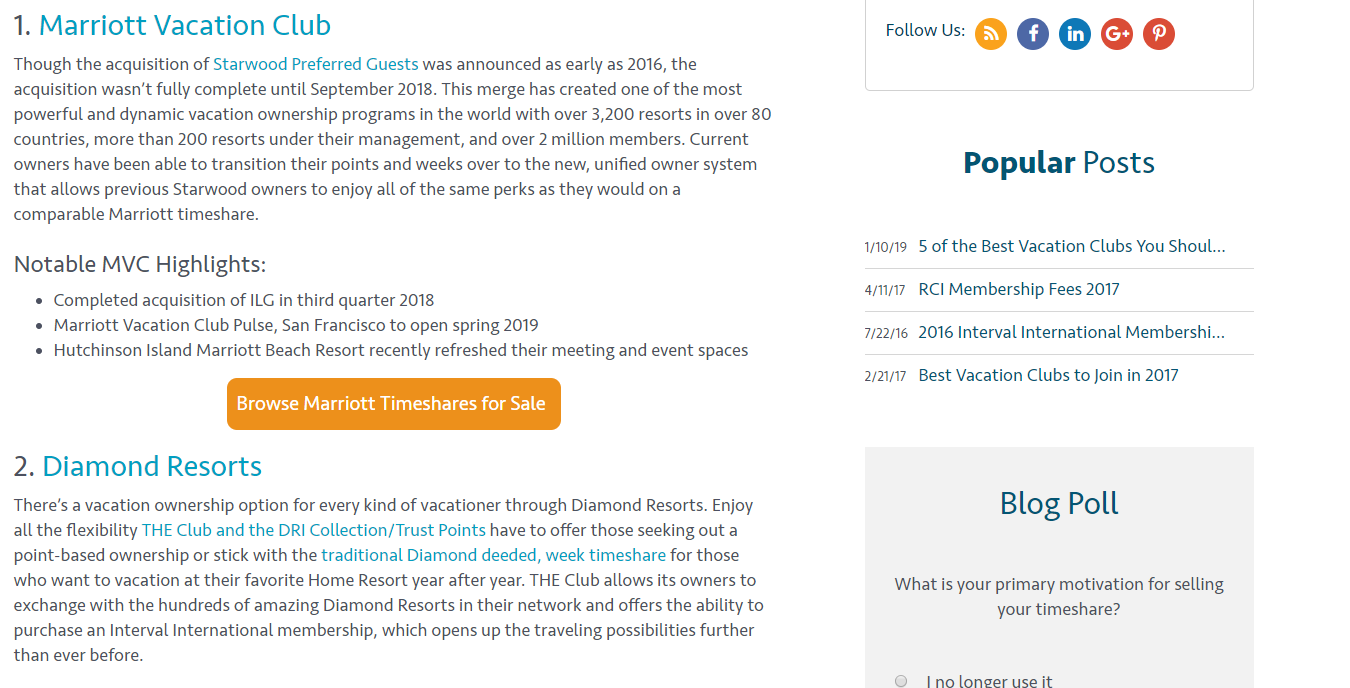This screenshot has width=1350, height=688.
Task: Open "5 of the Best Vacation Clubs" post
Action: [1072, 246]
